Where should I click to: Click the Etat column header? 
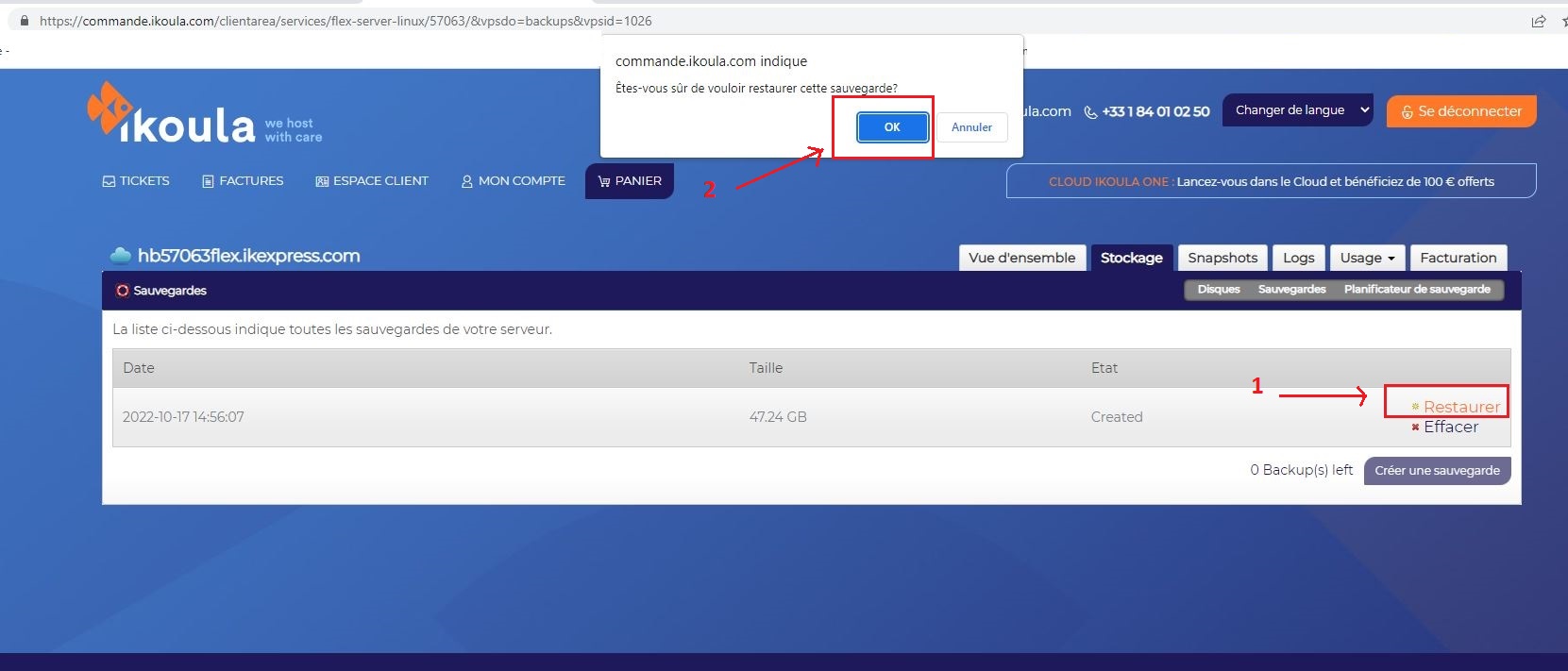[x=1104, y=368]
